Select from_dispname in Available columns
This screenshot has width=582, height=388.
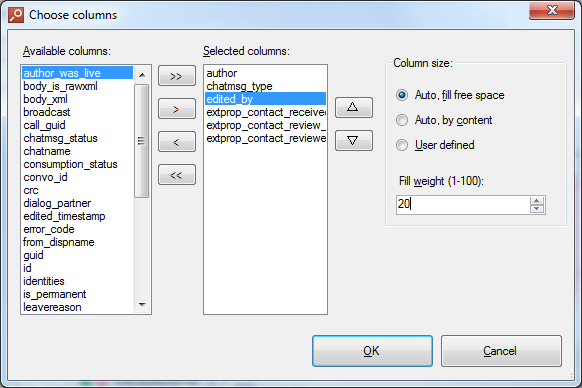[x=77, y=242]
